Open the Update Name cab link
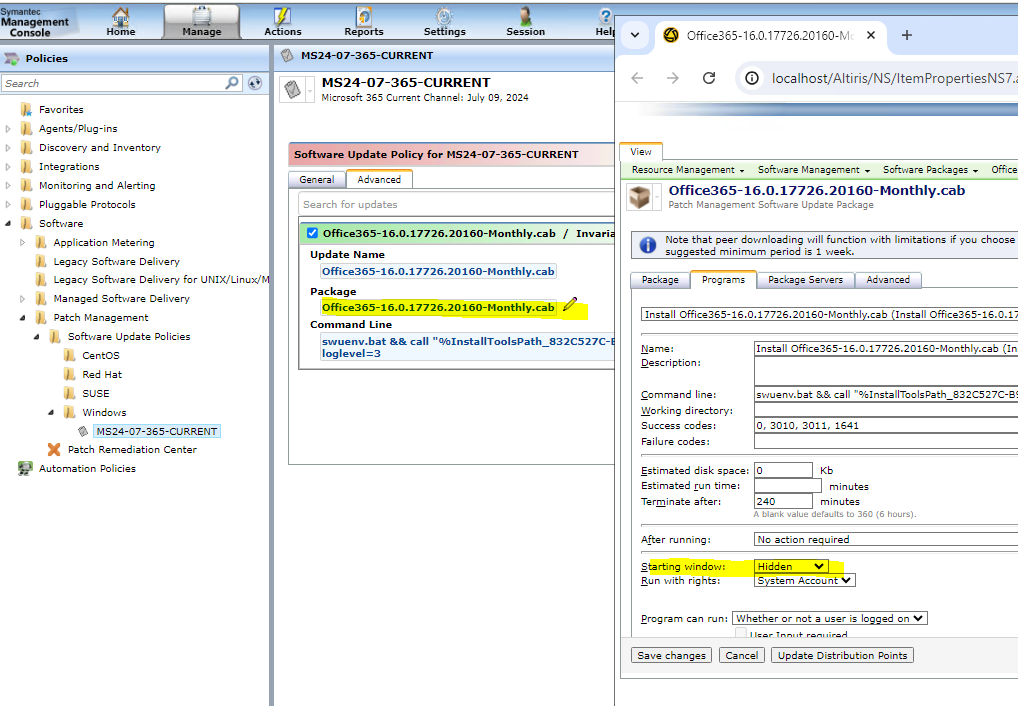The height and width of the screenshot is (706, 1018). point(438,271)
